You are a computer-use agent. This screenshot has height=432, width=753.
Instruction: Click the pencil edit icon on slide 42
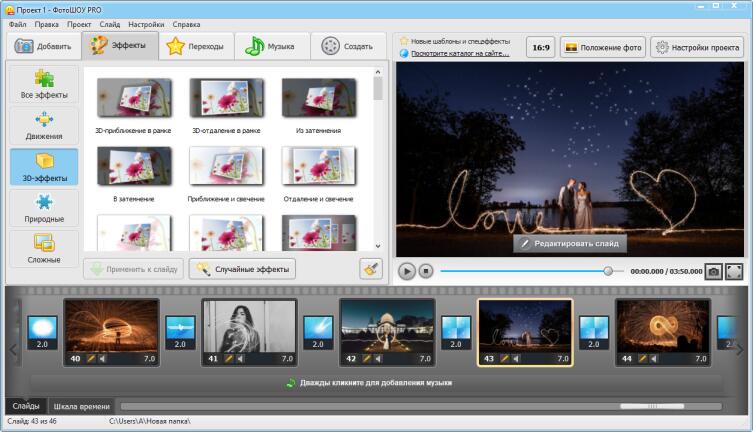366,358
